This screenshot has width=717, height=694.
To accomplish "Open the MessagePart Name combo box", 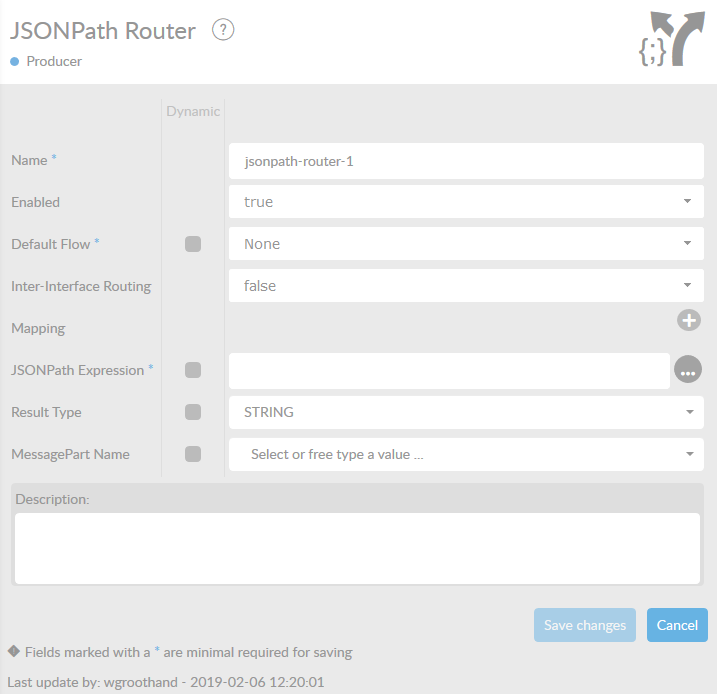I will [465, 454].
